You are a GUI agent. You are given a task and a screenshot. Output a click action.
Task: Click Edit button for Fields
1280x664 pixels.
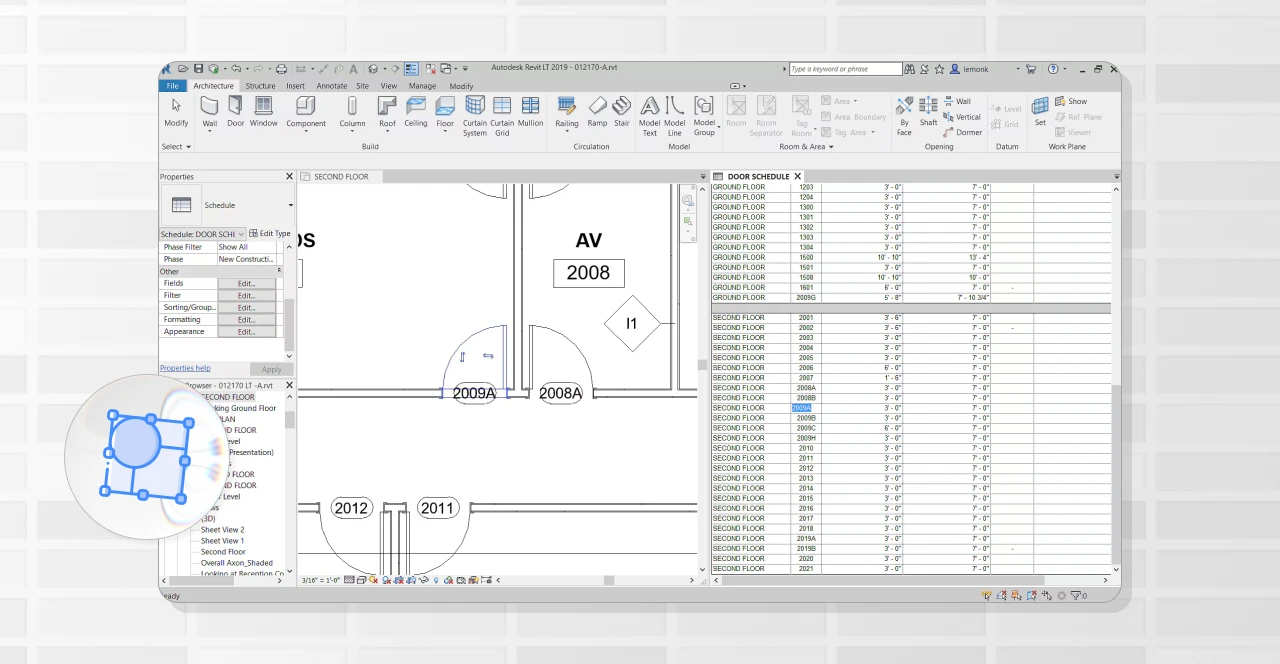[x=247, y=284]
